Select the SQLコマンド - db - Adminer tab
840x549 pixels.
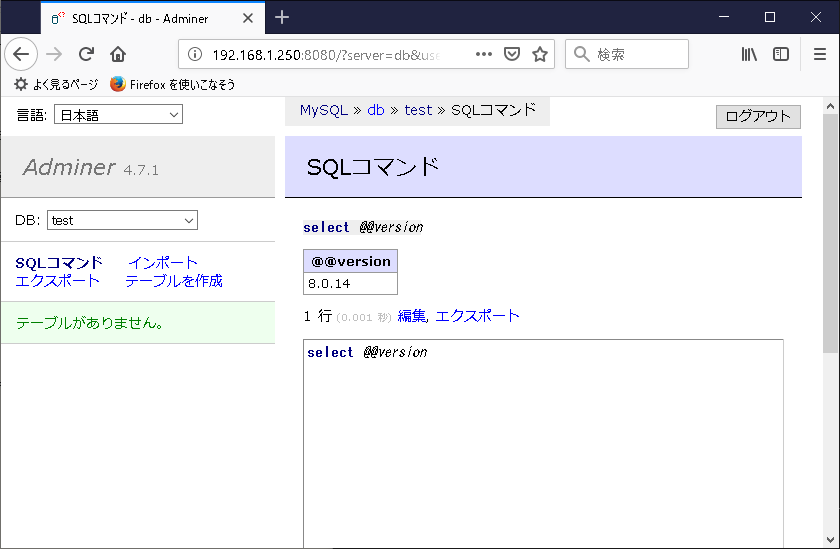coord(153,18)
